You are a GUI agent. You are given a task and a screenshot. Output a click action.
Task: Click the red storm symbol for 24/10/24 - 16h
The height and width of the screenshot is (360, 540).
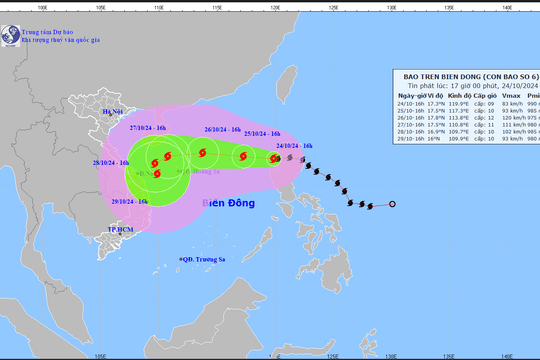273,158
